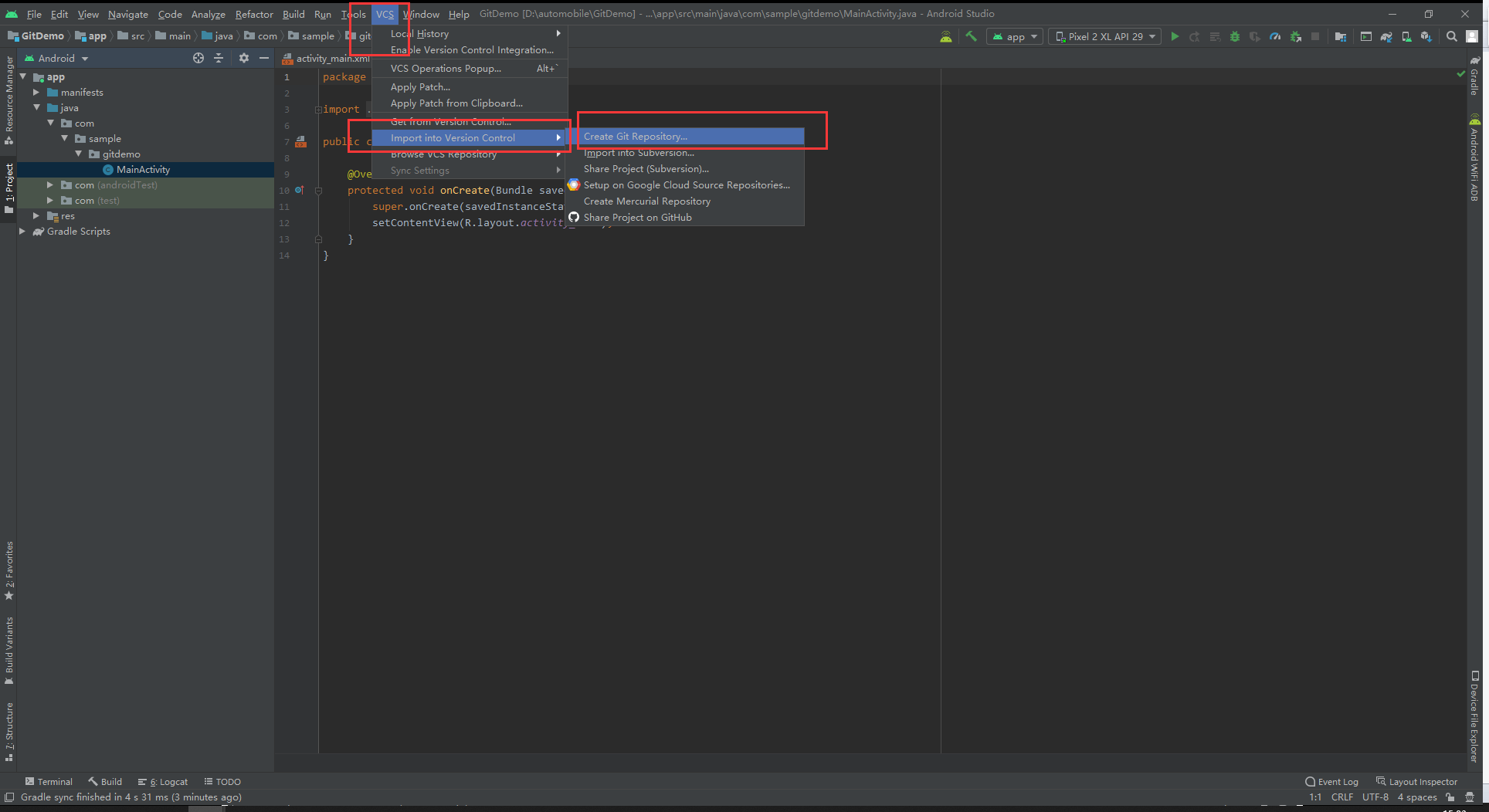This screenshot has width=1489, height=812.
Task: Open the app run configuration dropdown
Action: pyautogui.click(x=1015, y=36)
